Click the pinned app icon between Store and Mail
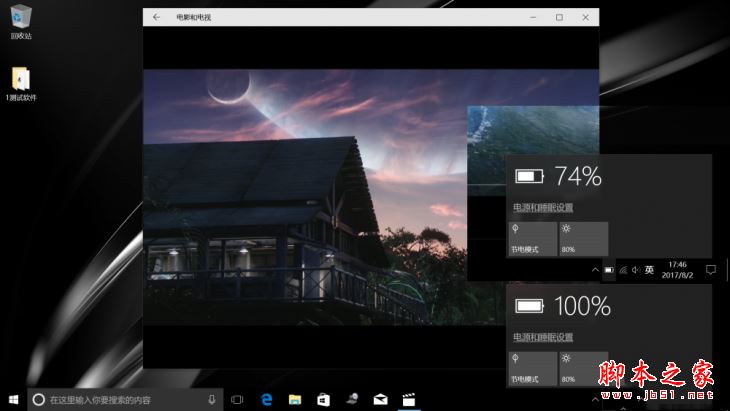This screenshot has width=730, height=411. (x=352, y=398)
